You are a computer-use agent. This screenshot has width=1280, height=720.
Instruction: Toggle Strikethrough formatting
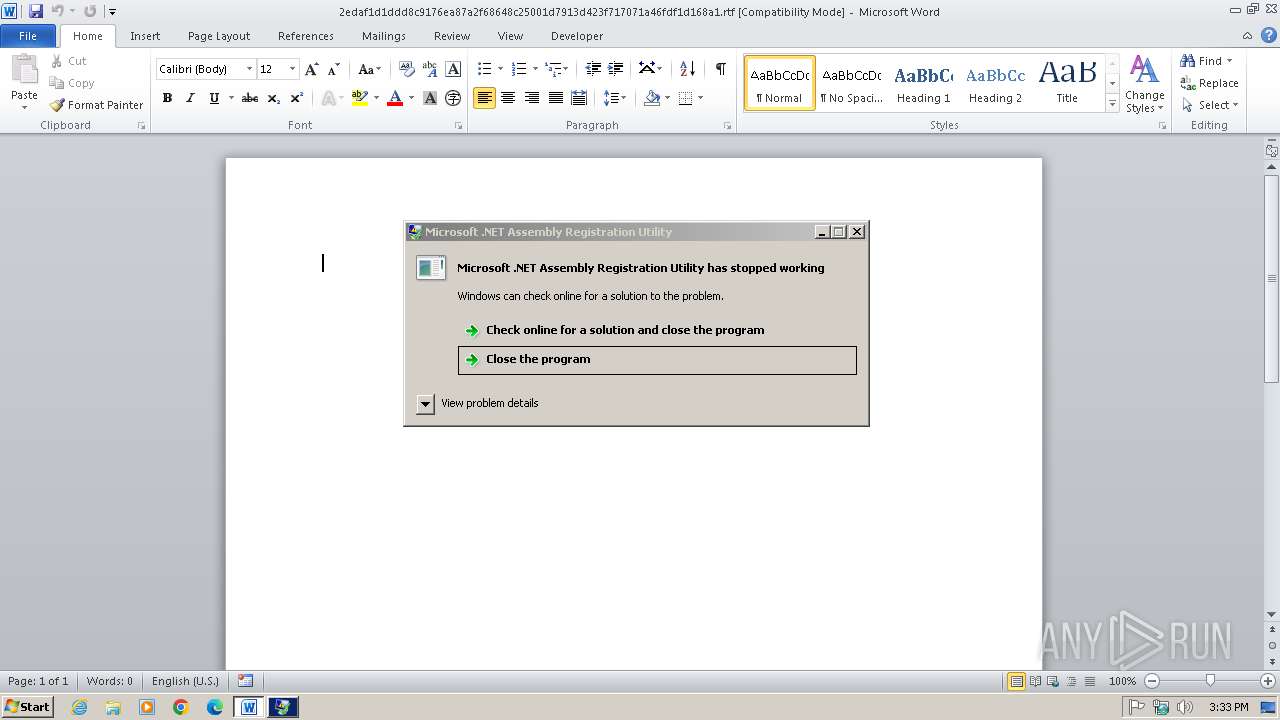click(x=250, y=98)
